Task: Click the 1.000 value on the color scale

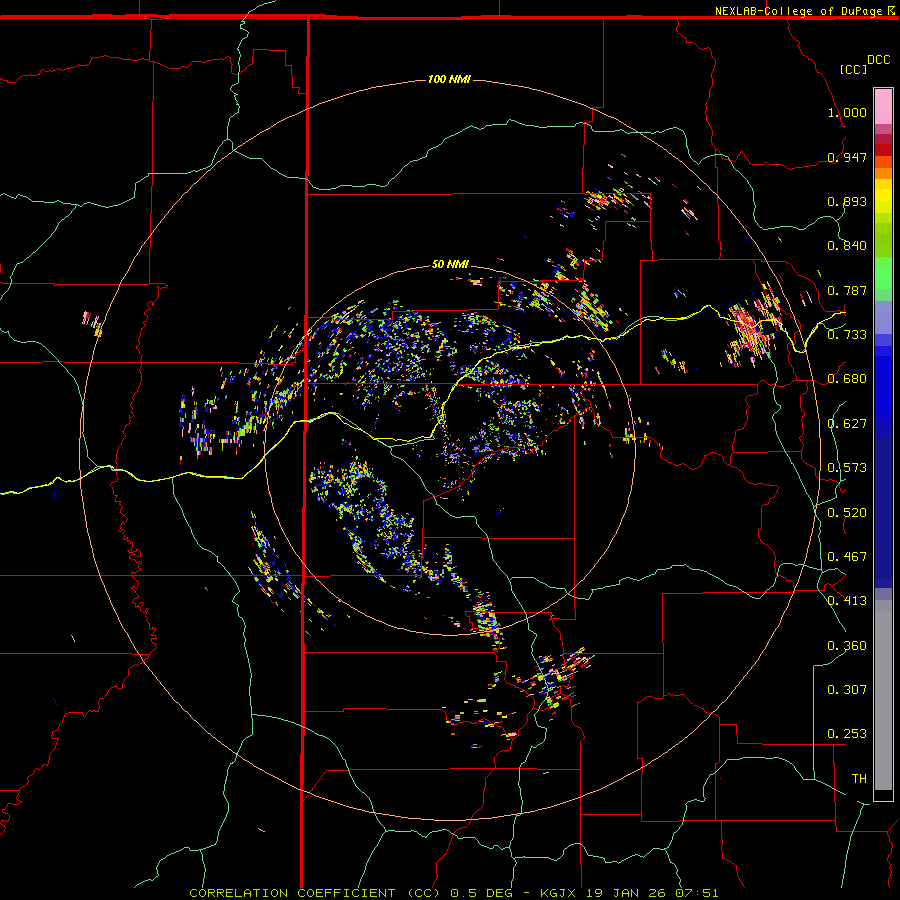Action: (x=847, y=112)
